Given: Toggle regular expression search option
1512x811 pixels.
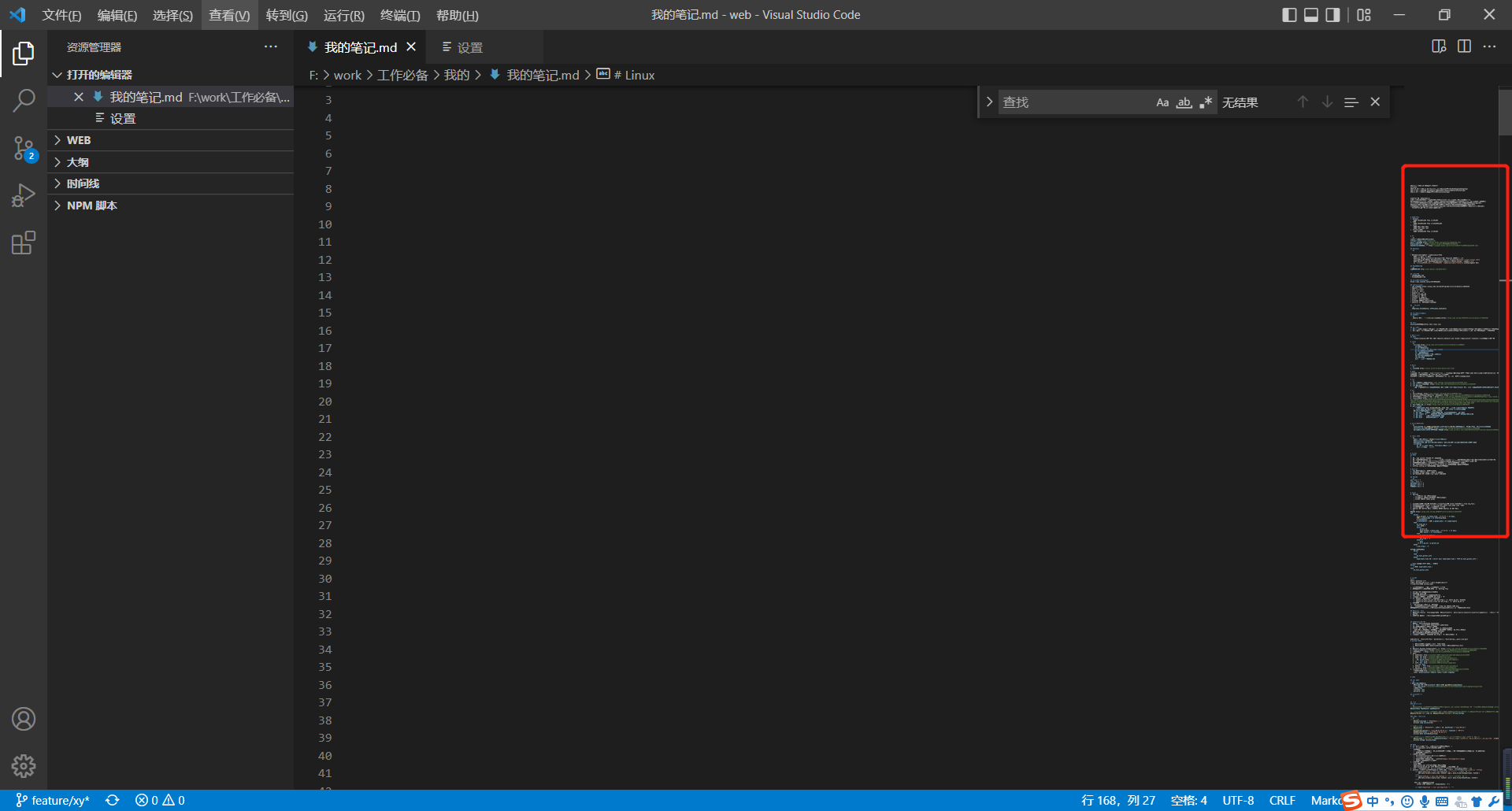Looking at the screenshot, I should 1205,102.
